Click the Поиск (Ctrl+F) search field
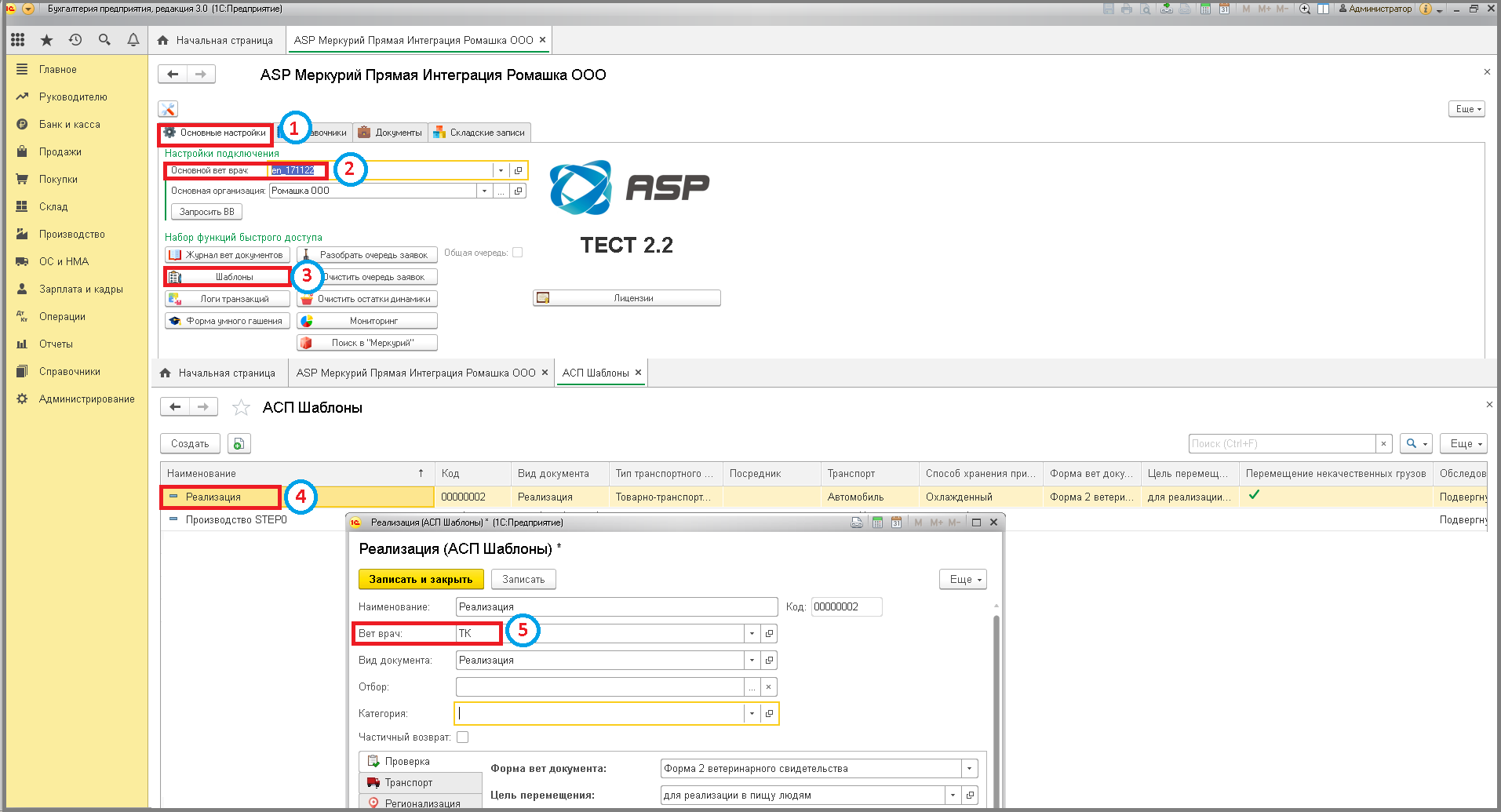This screenshot has height=812, width=1501. point(1282,444)
